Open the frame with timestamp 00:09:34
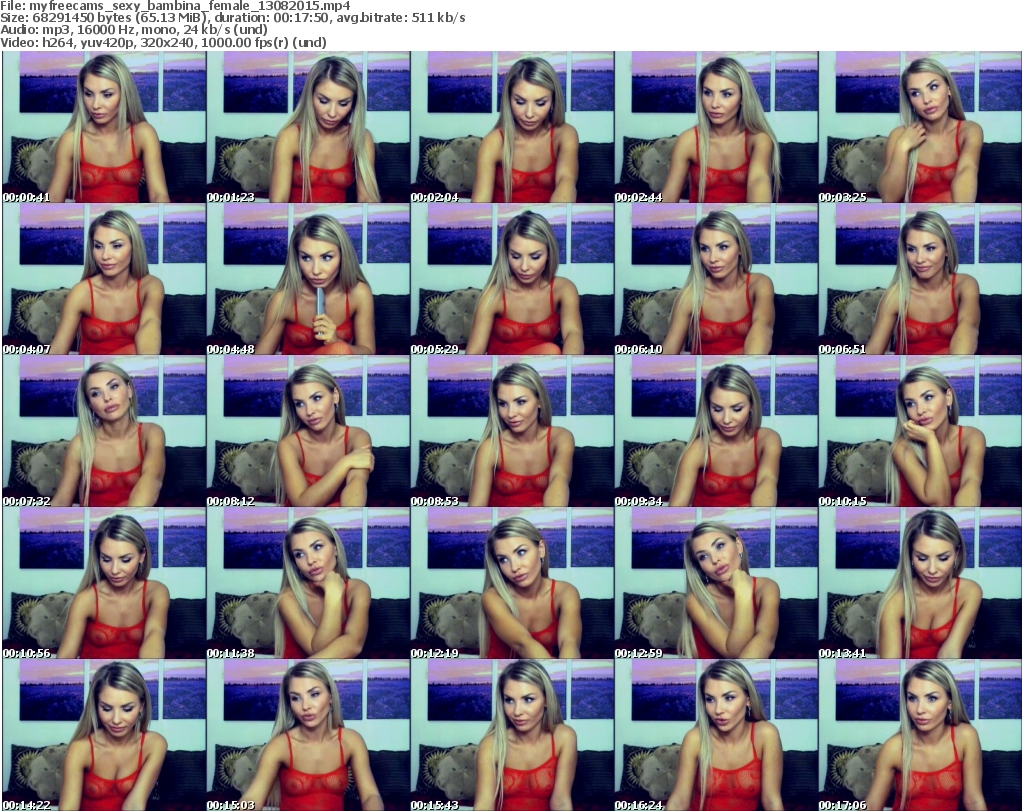This screenshot has height=811, width=1024. pyautogui.click(x=716, y=431)
